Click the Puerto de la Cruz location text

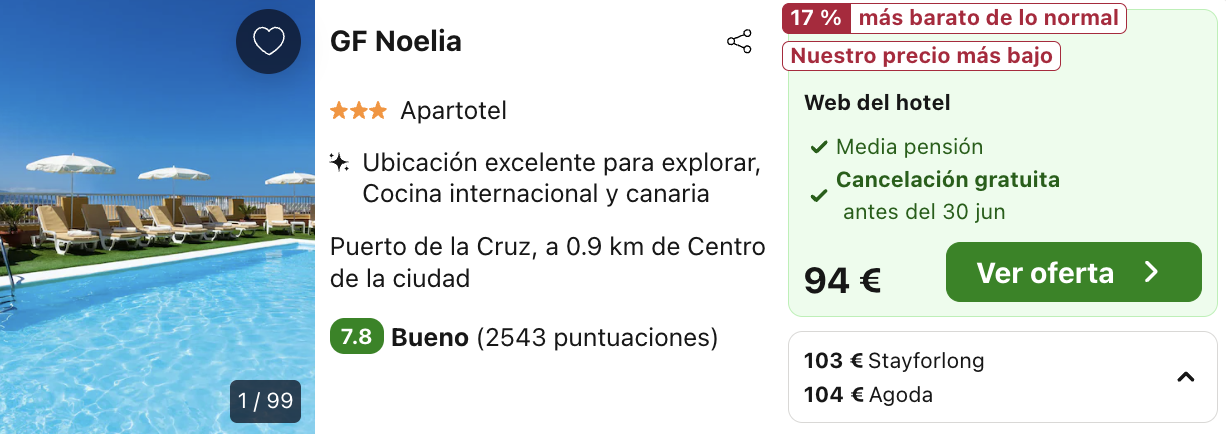[548, 262]
